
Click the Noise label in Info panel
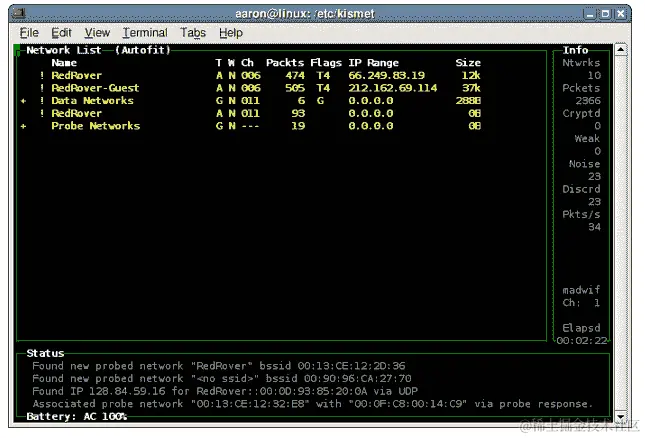coord(585,164)
